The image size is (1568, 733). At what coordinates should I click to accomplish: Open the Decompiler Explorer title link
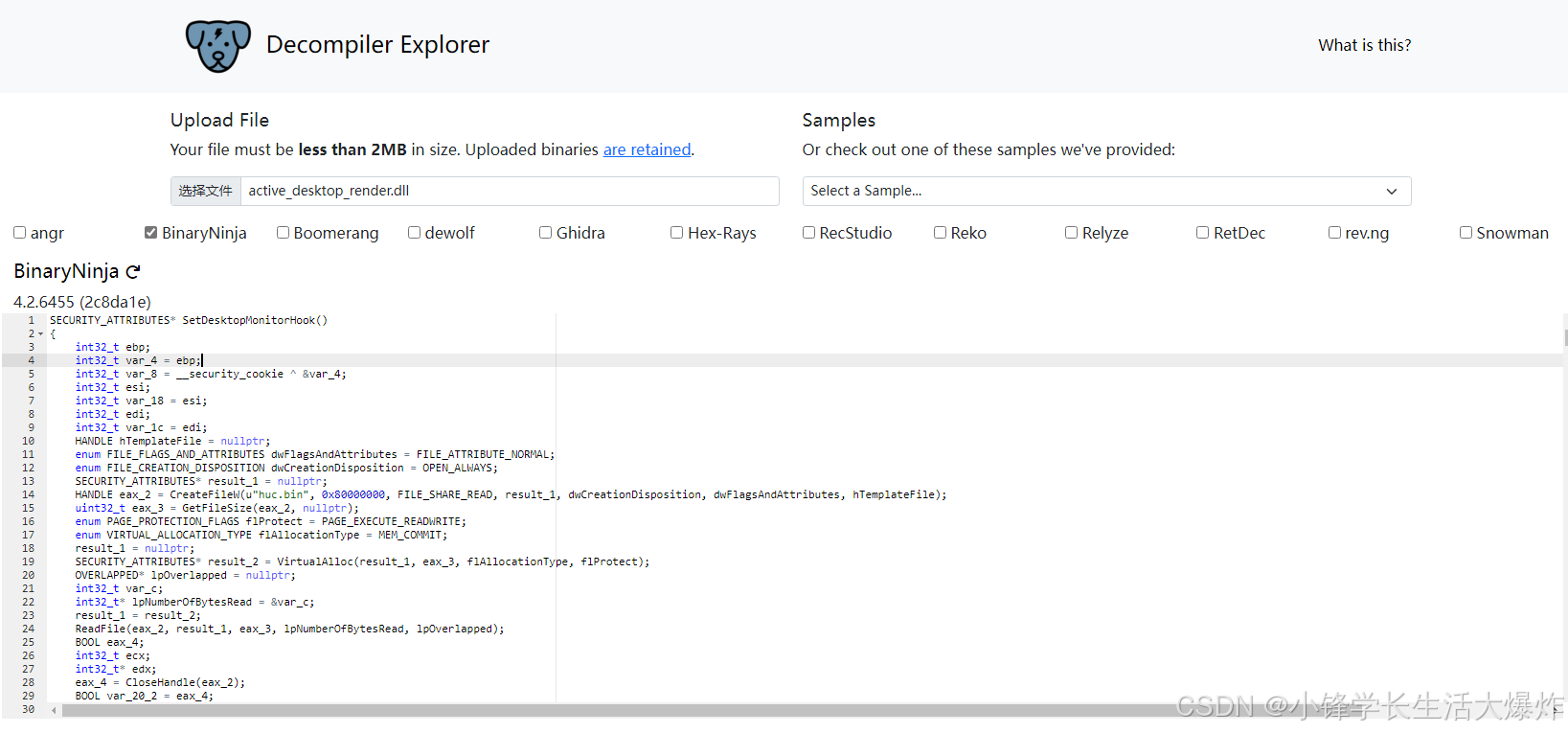click(377, 45)
